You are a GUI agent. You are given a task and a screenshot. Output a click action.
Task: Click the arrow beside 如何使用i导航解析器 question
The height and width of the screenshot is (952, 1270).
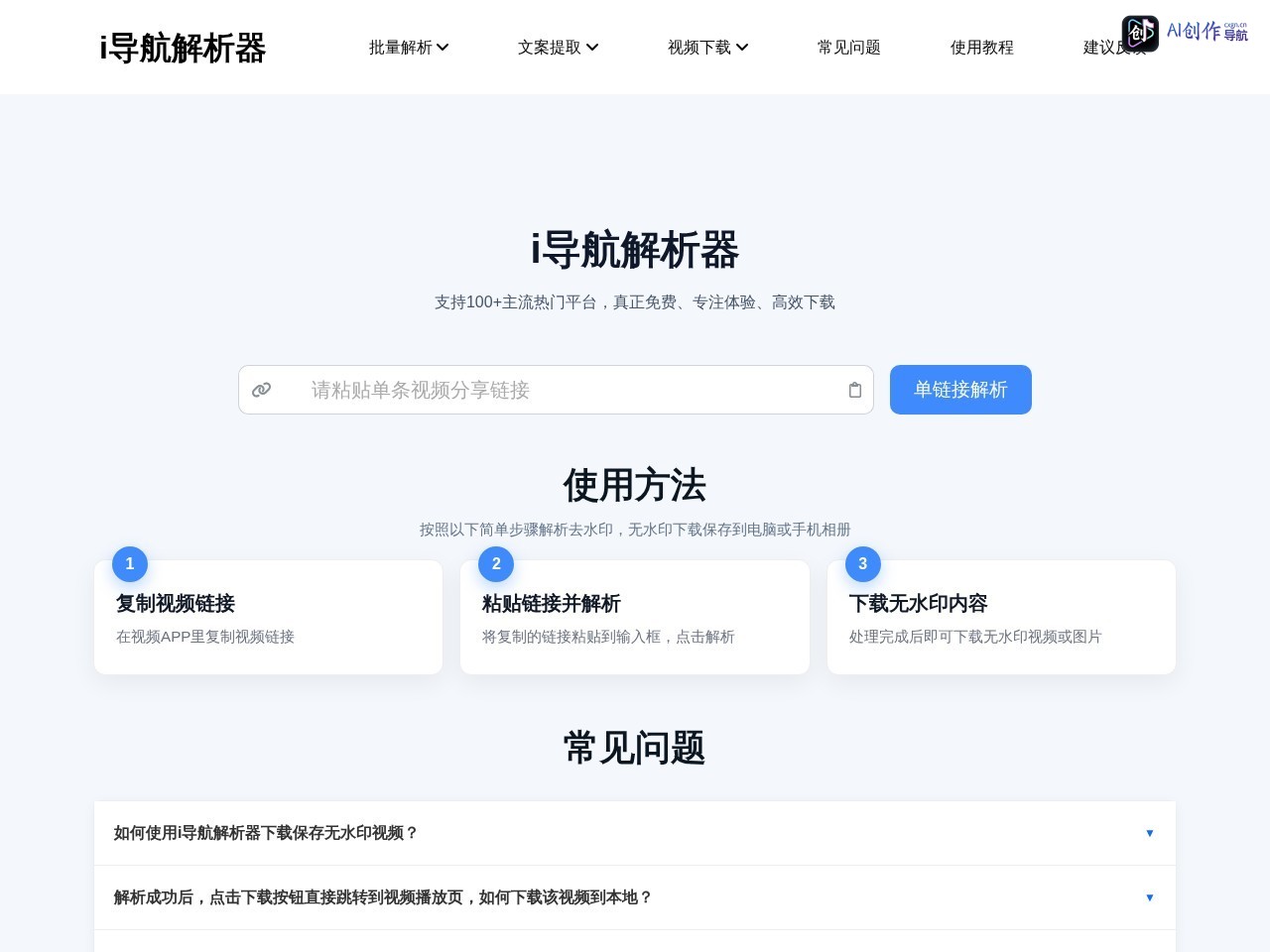click(1150, 833)
